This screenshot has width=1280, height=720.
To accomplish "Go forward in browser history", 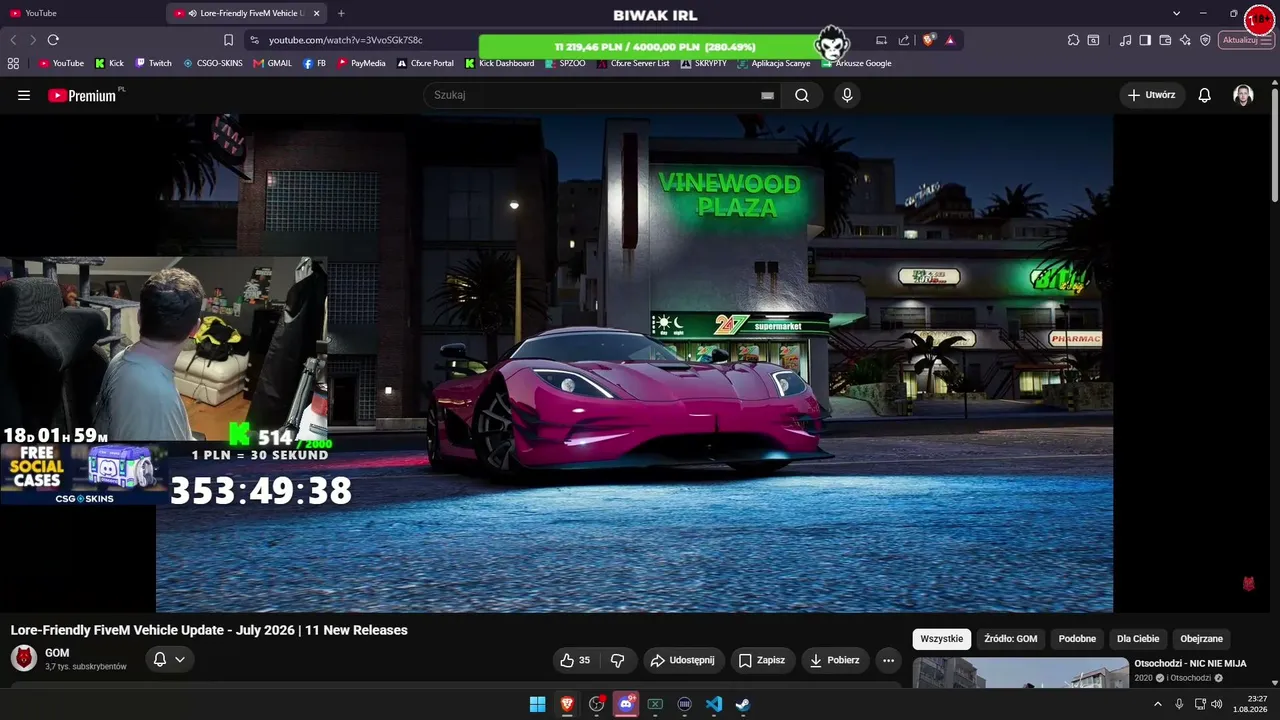I will 32,40.
